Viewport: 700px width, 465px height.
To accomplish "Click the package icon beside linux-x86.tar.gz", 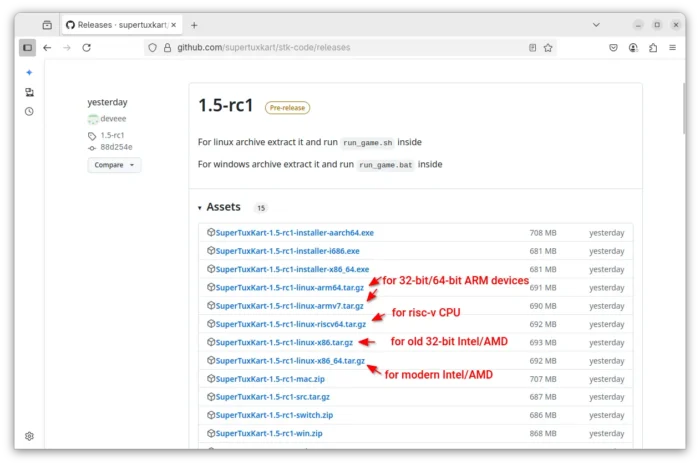I will [211, 342].
